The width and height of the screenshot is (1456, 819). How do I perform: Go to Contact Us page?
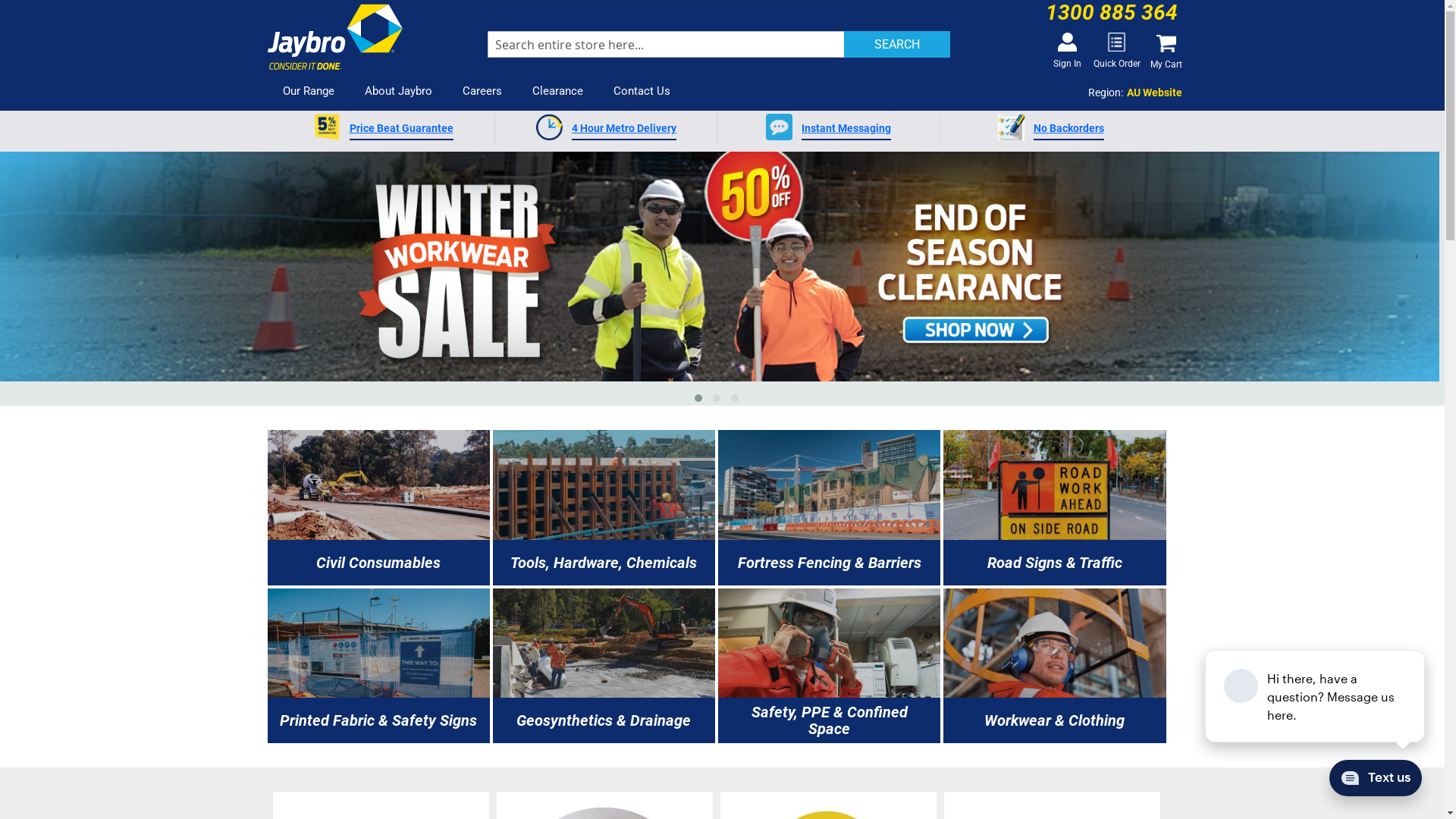click(642, 91)
